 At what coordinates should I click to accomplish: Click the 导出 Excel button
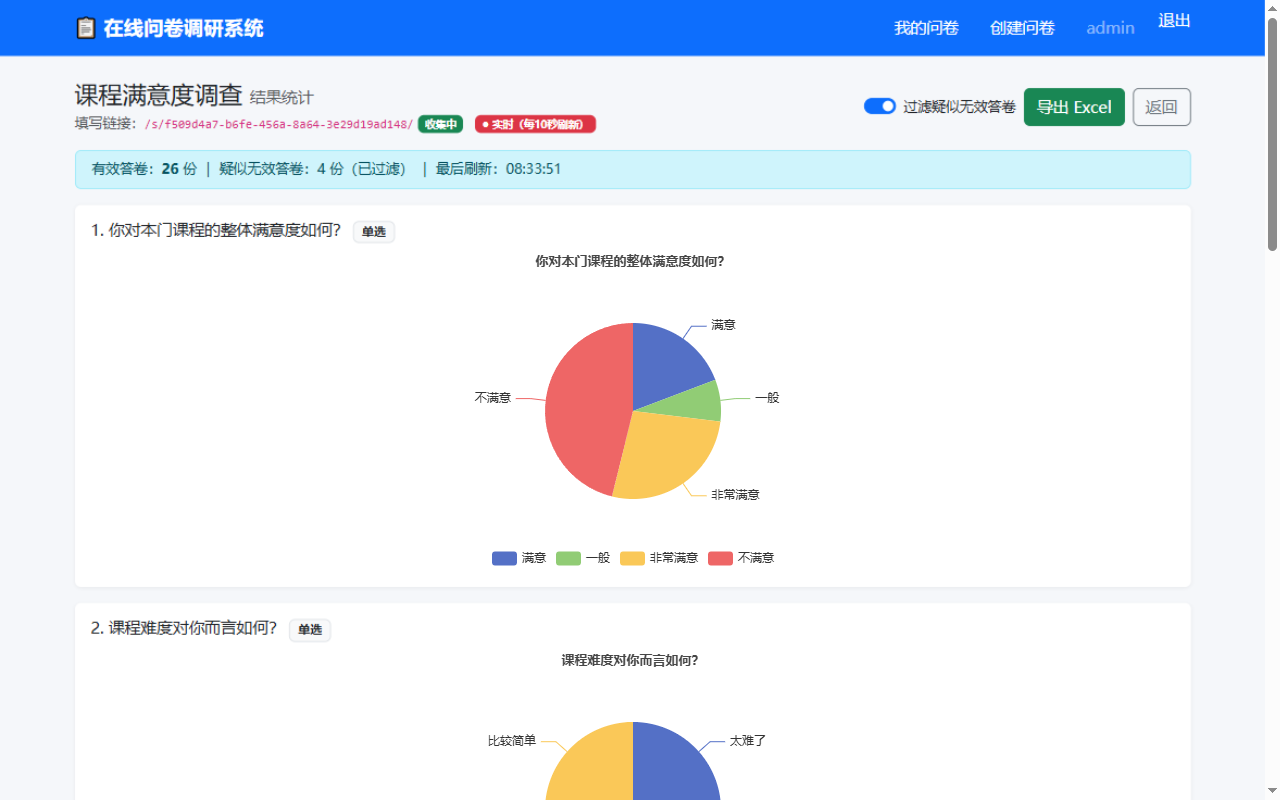click(x=1074, y=107)
